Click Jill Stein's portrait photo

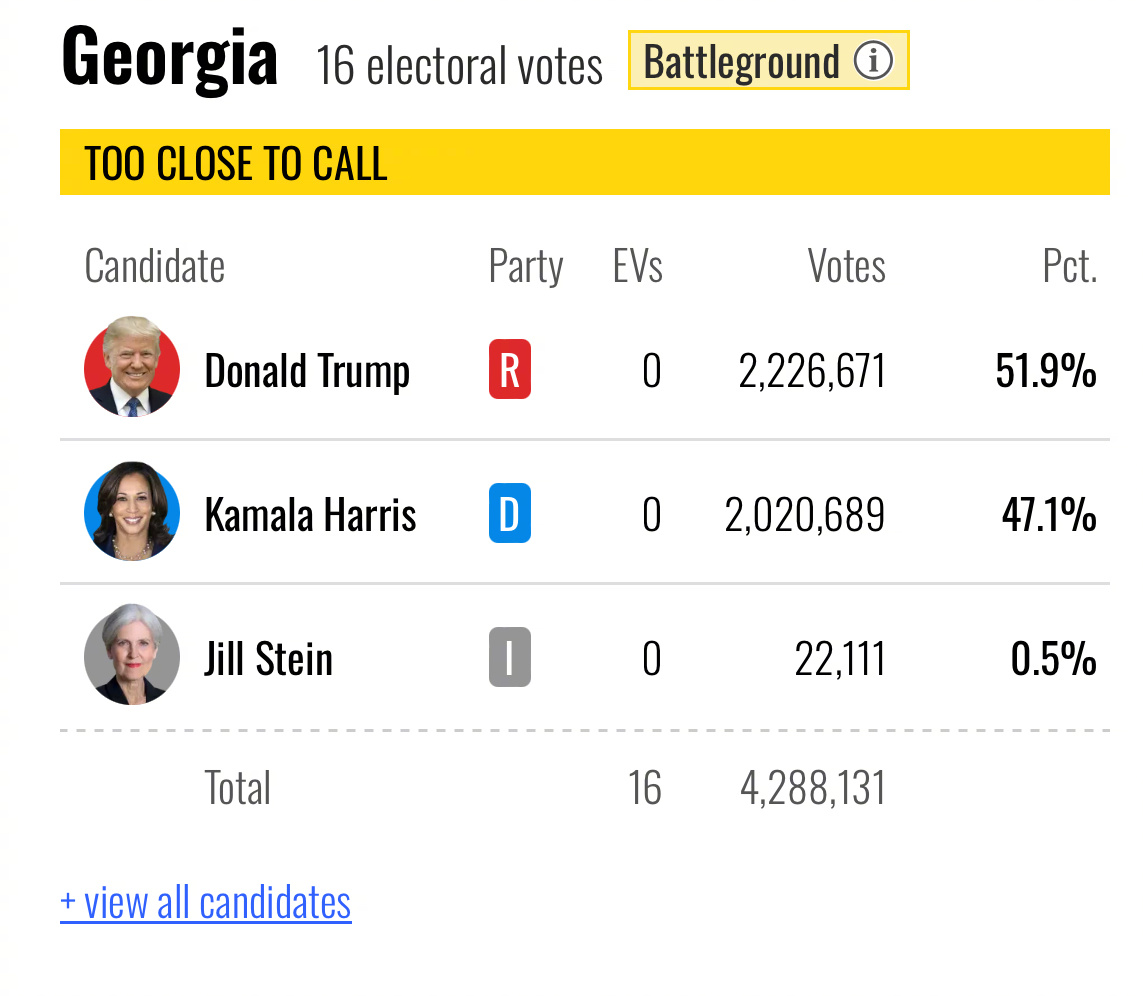point(132,655)
